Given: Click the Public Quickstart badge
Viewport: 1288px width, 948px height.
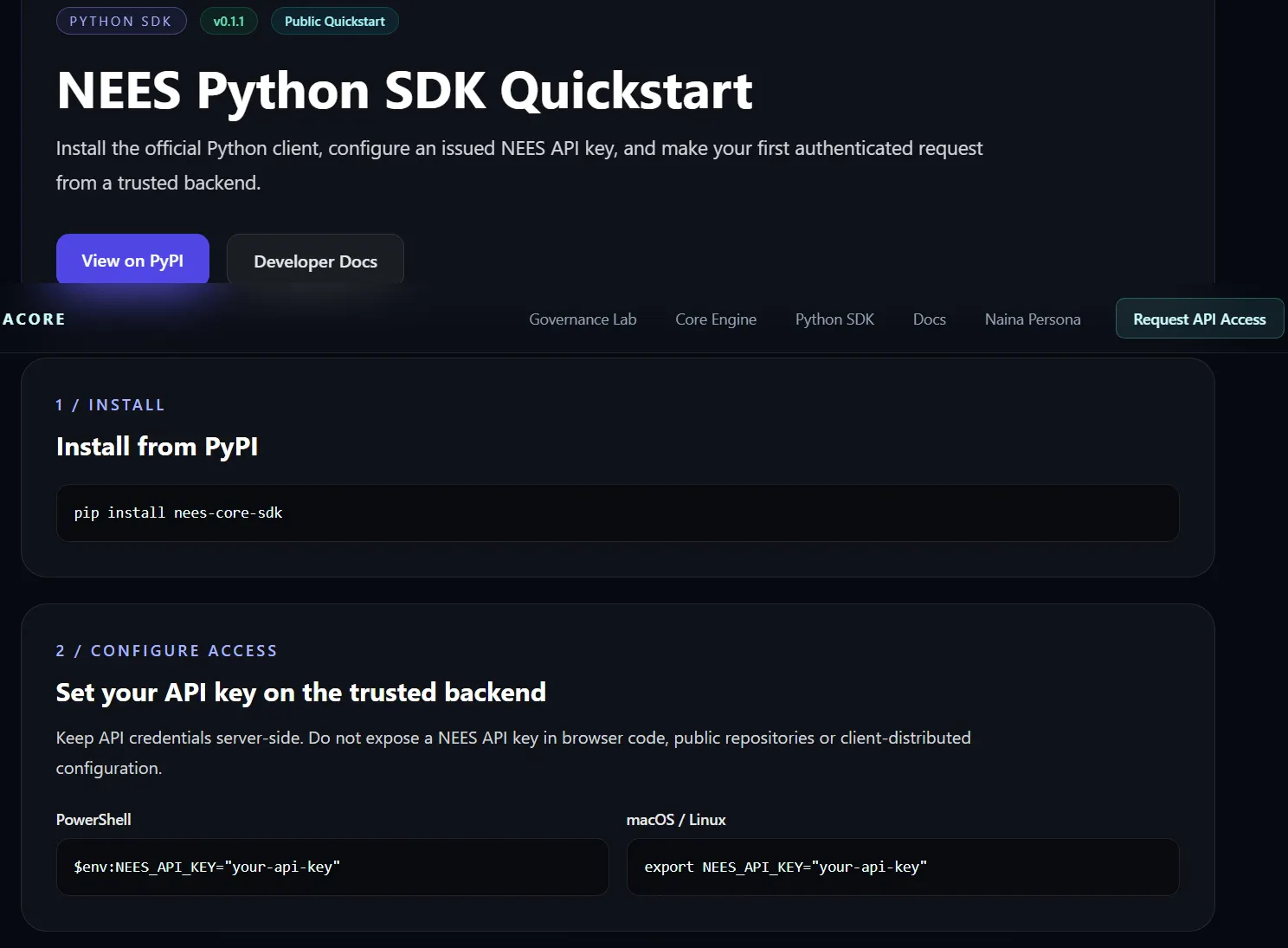Looking at the screenshot, I should (x=335, y=21).
